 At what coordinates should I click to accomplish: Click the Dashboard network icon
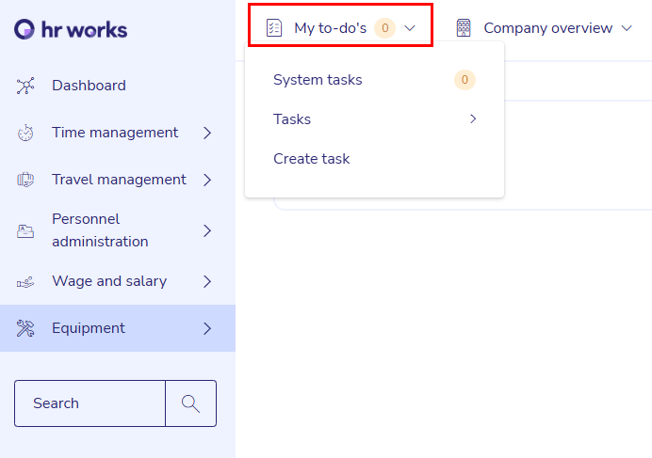point(26,86)
